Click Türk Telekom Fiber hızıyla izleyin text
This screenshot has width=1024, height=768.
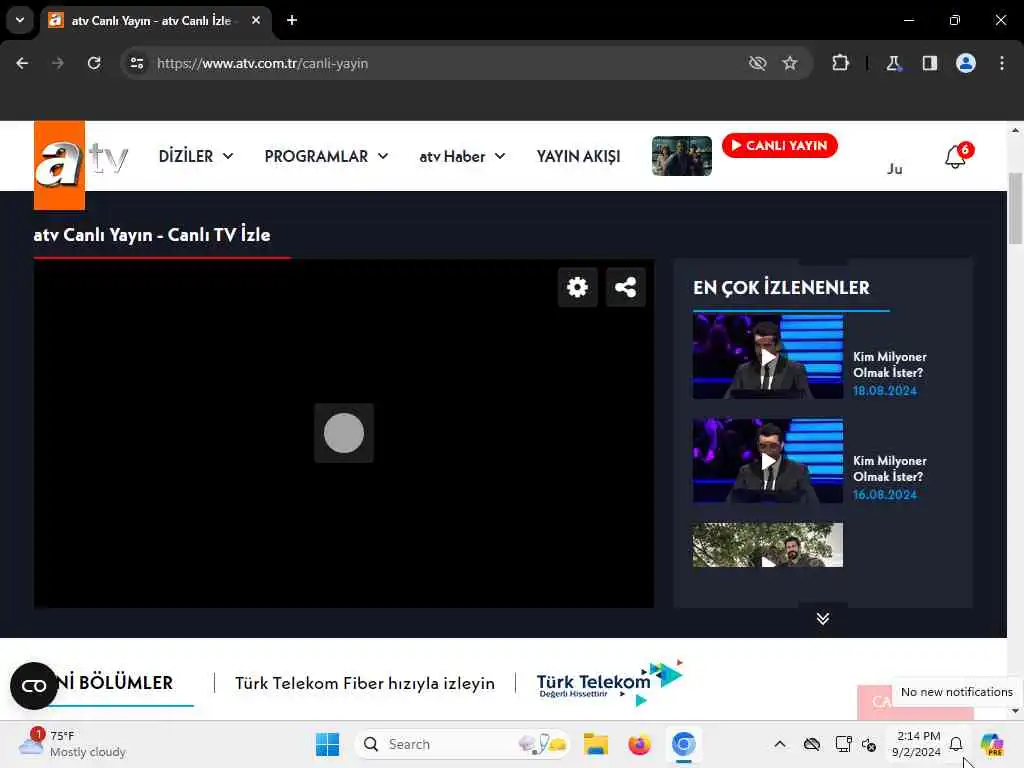click(364, 683)
